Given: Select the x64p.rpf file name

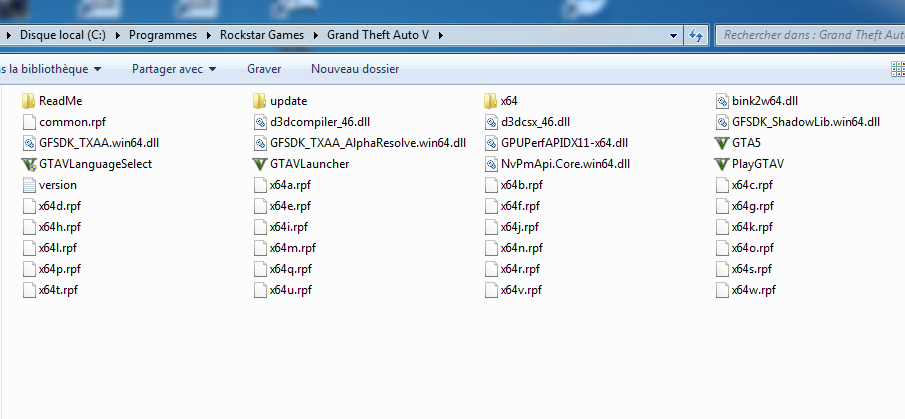Looking at the screenshot, I should [60, 269].
